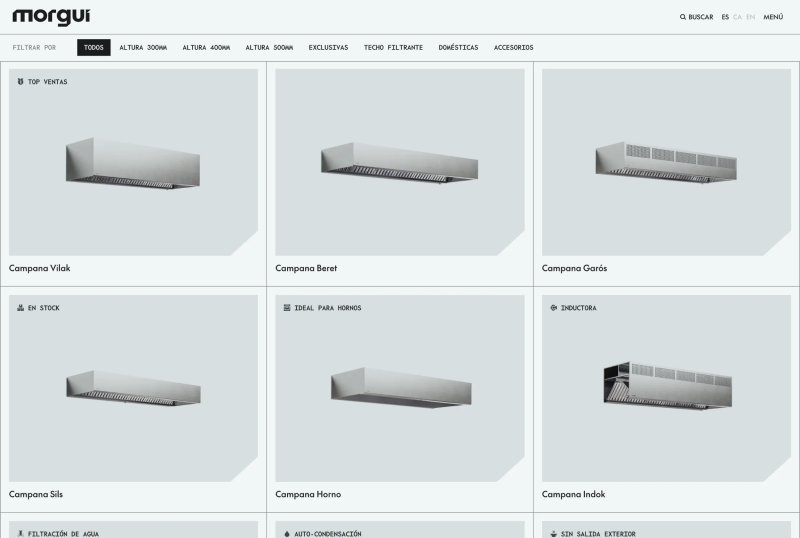Open Campana Beret product image
Screen dimensions: 800x538
click(399, 162)
